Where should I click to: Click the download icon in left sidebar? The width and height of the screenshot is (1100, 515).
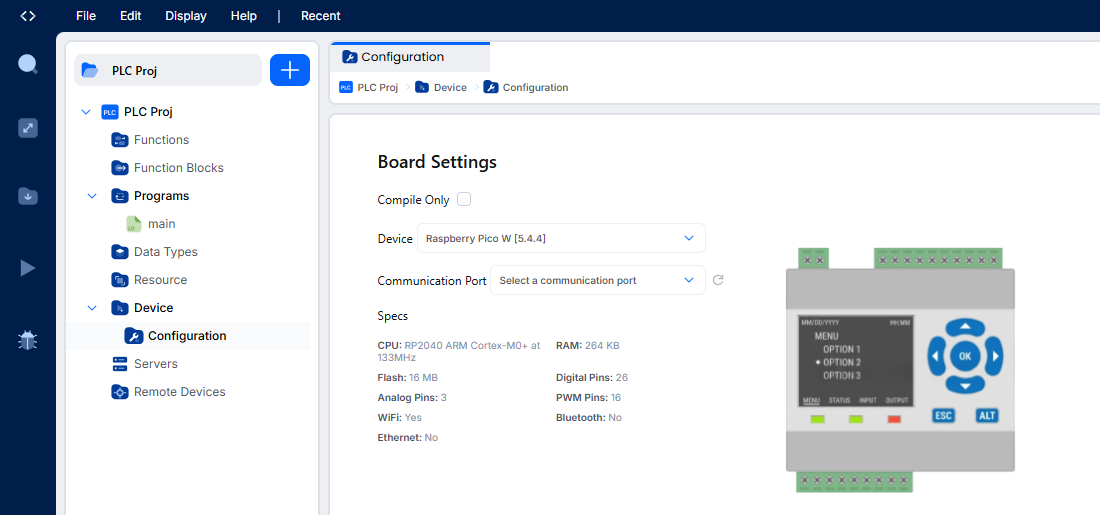(x=28, y=196)
